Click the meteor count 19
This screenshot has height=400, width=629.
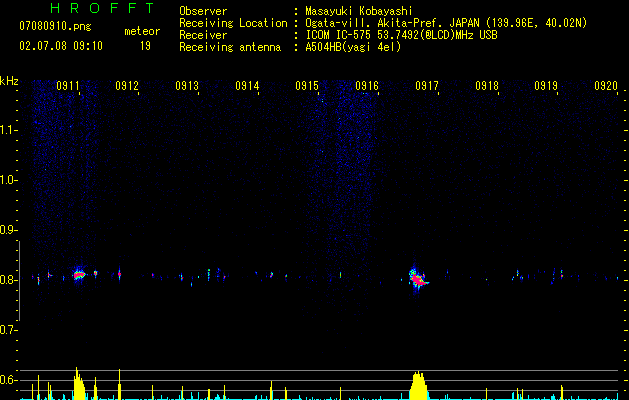coord(145,46)
